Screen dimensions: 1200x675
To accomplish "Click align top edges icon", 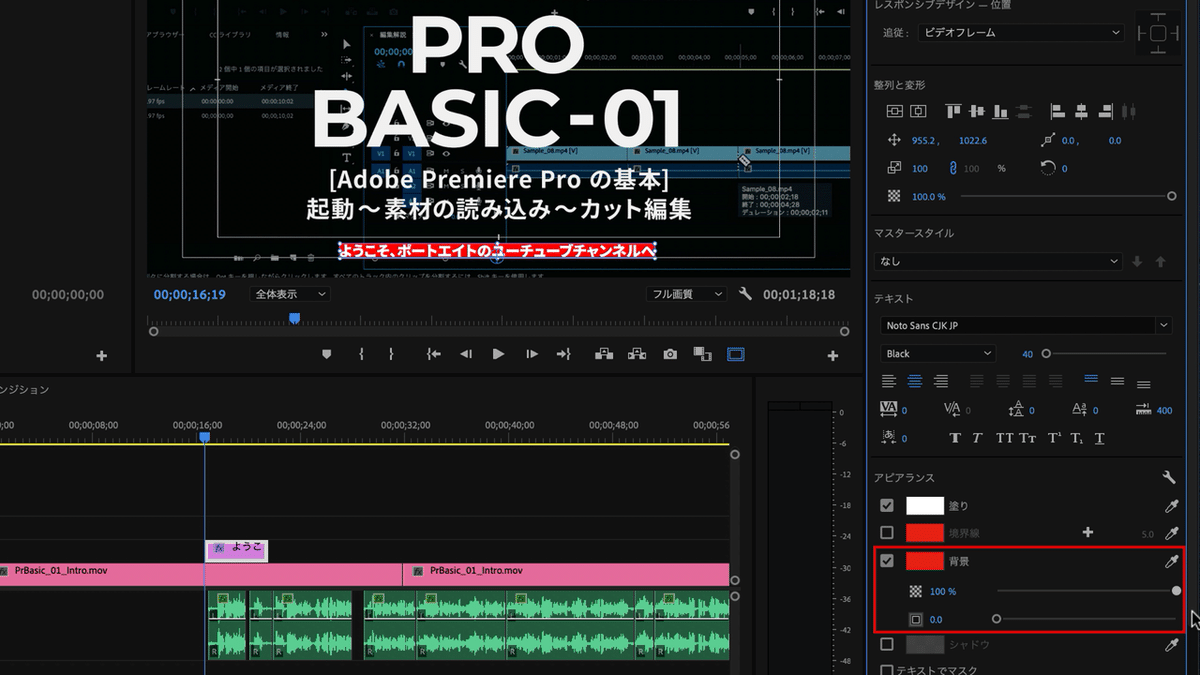I will point(954,112).
